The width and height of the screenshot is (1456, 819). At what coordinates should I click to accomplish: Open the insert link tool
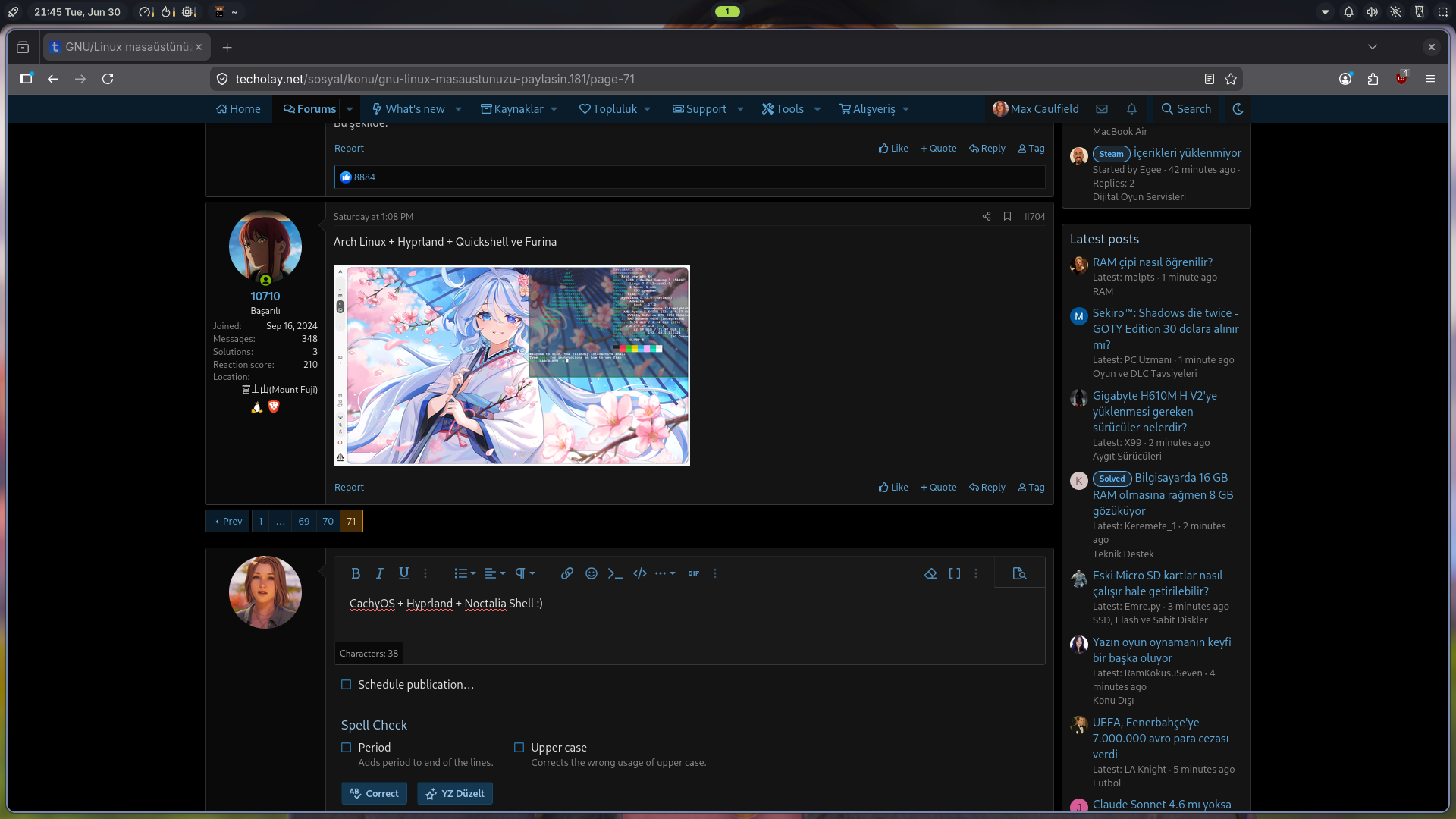(567, 573)
